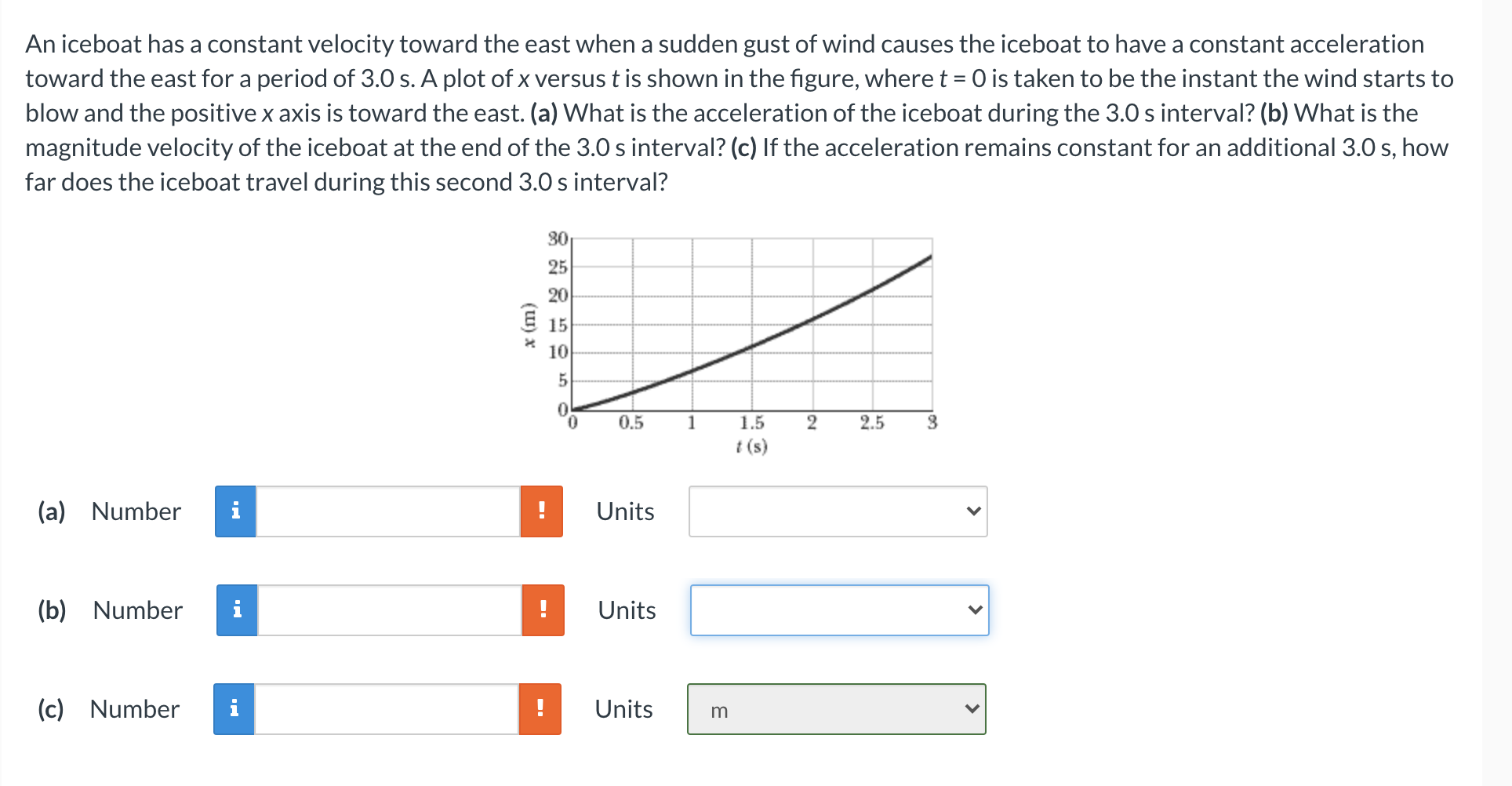Click the info icon for part (b)

(235, 610)
